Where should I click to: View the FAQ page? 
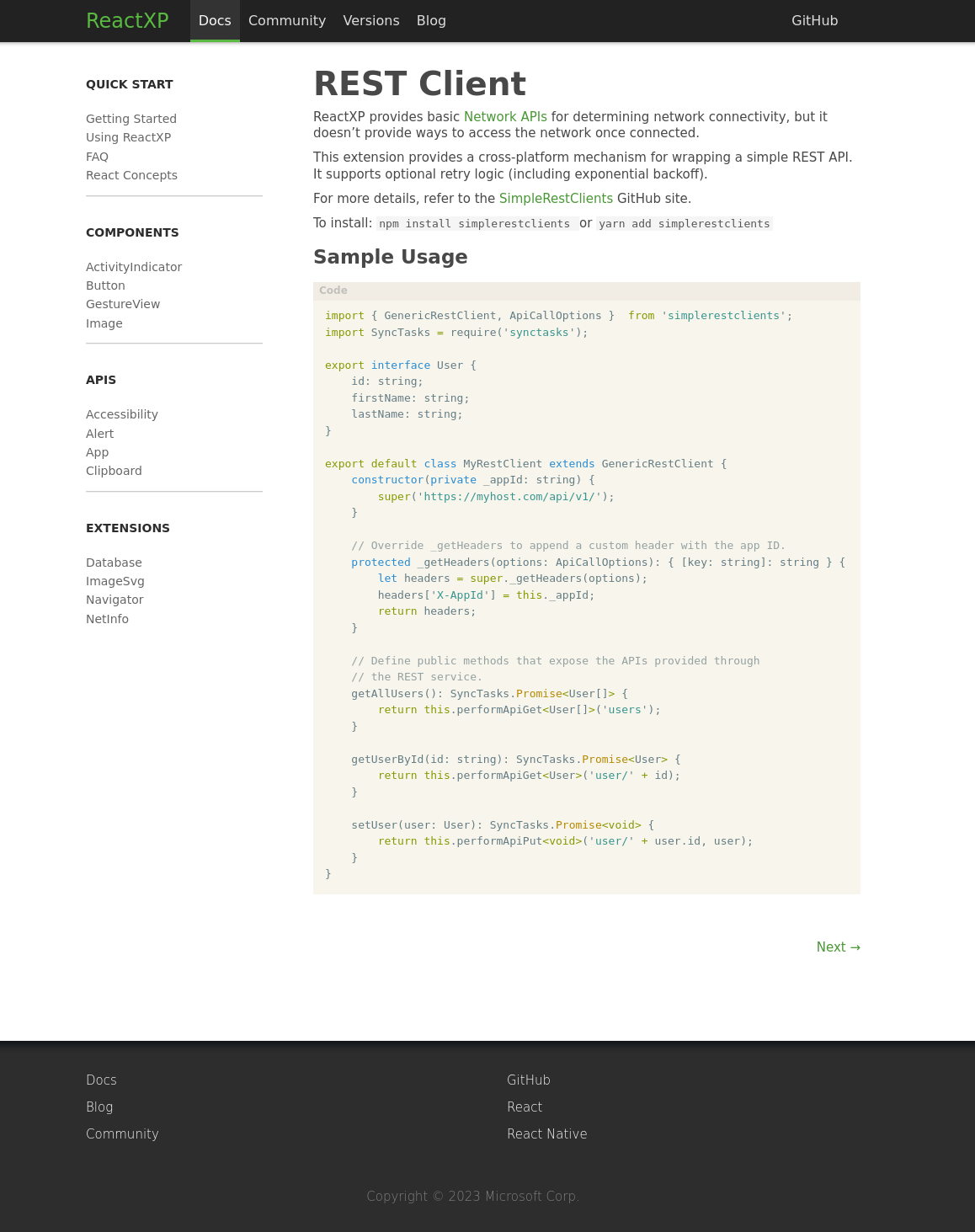pyautogui.click(x=97, y=157)
